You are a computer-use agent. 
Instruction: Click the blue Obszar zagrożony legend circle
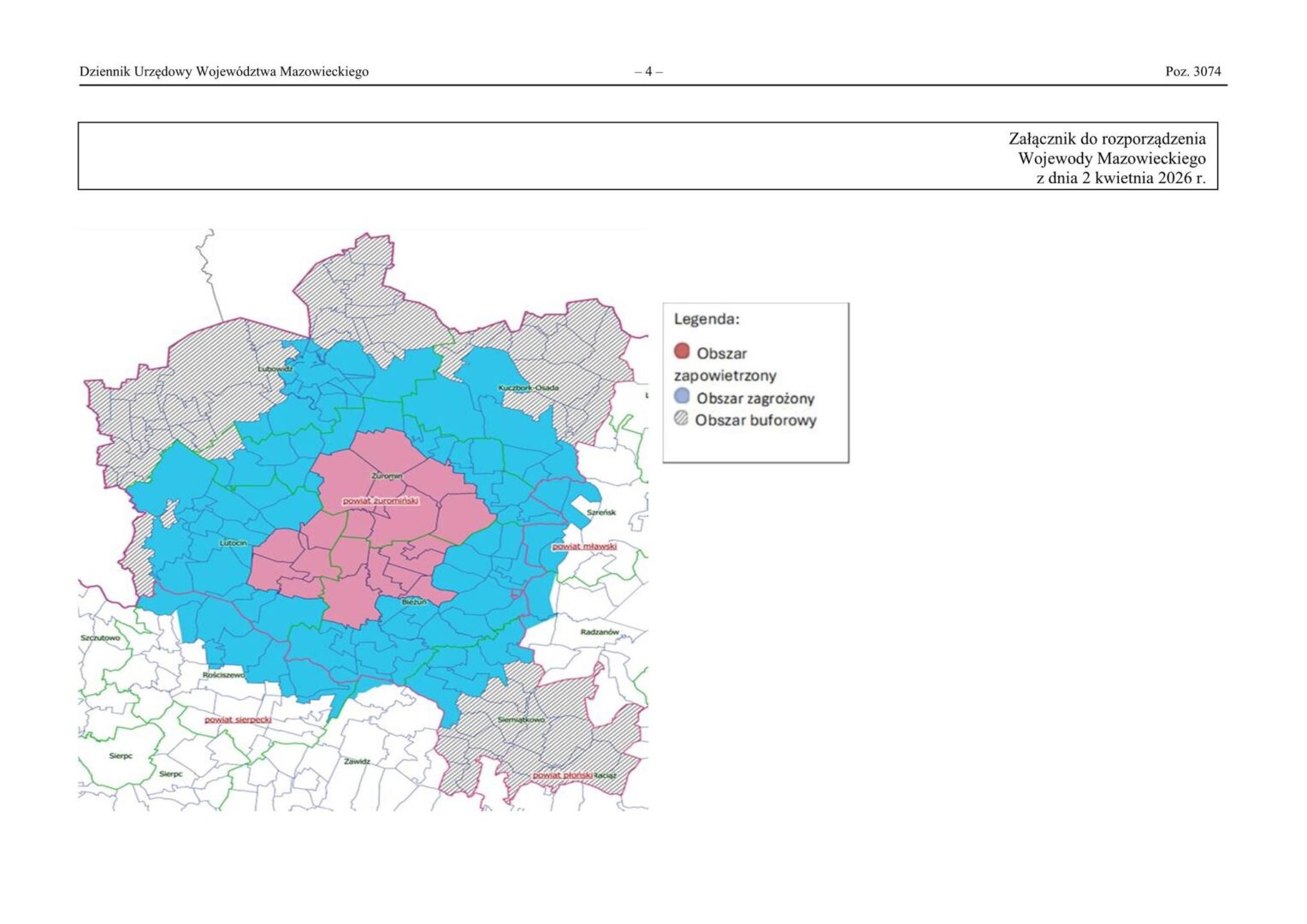682,396
